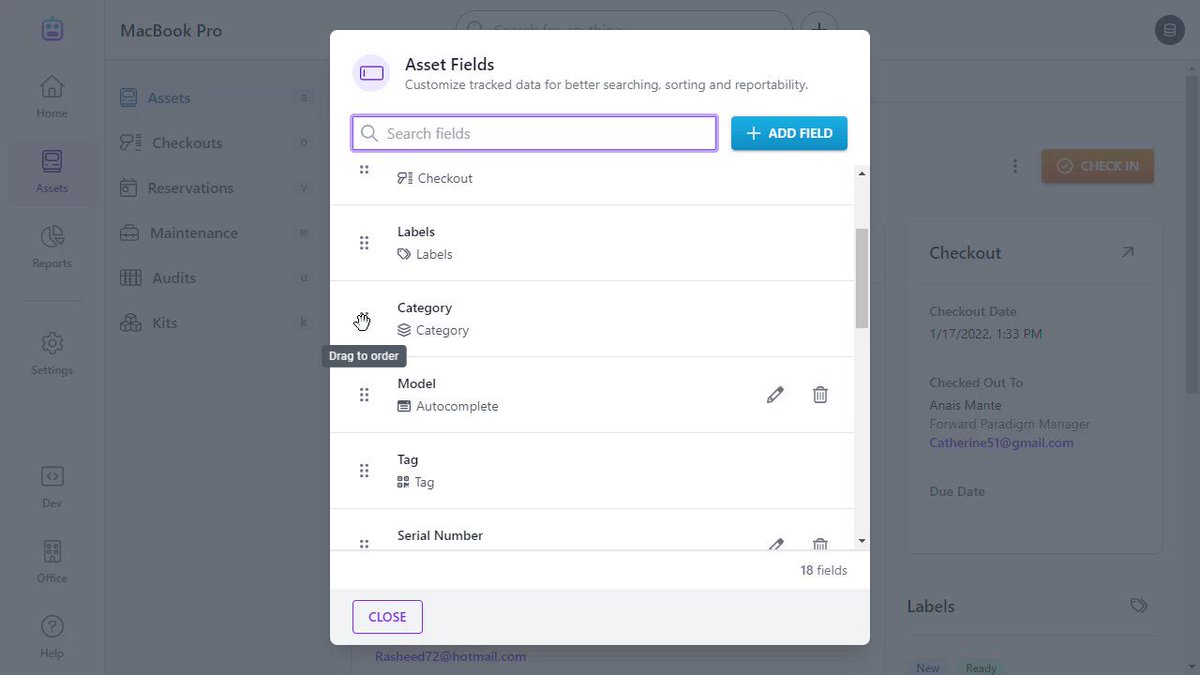Click the edit pencil for Model field
This screenshot has height=675, width=1200.
[x=775, y=395]
